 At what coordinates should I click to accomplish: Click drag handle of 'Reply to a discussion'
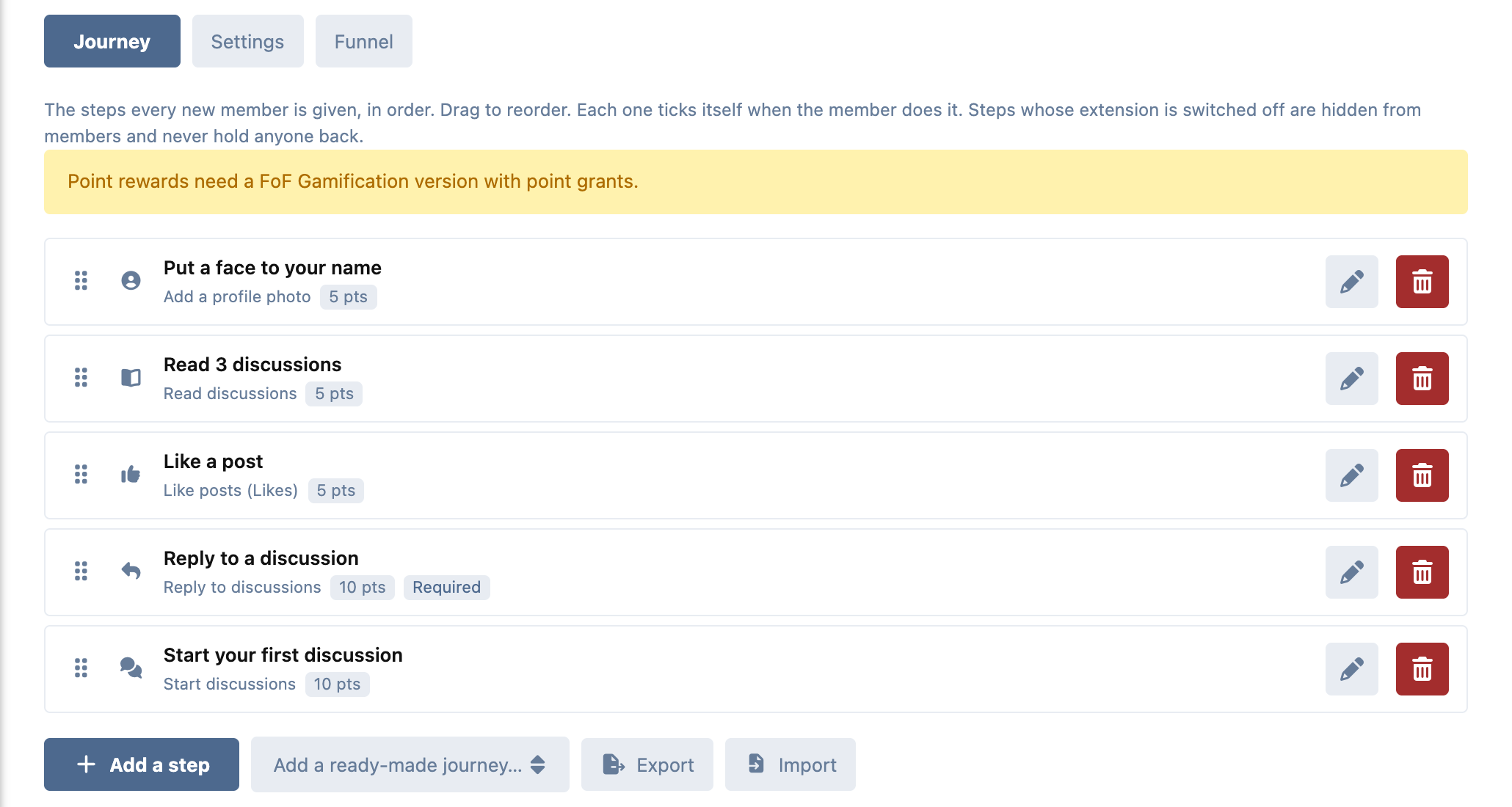pyautogui.click(x=81, y=572)
